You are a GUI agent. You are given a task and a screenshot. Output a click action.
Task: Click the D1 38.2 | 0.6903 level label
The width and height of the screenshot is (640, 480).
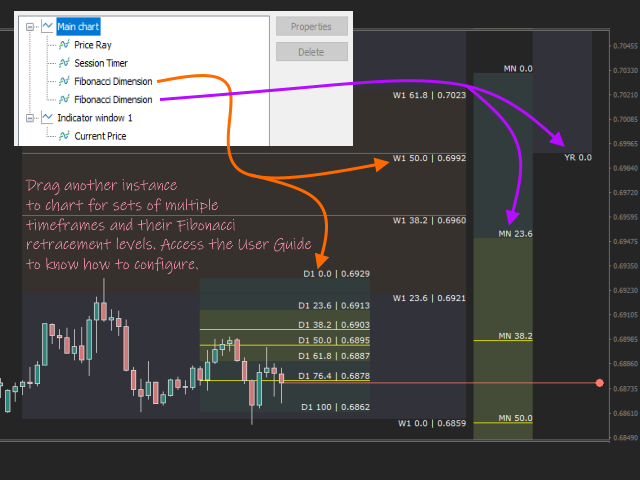click(x=334, y=325)
